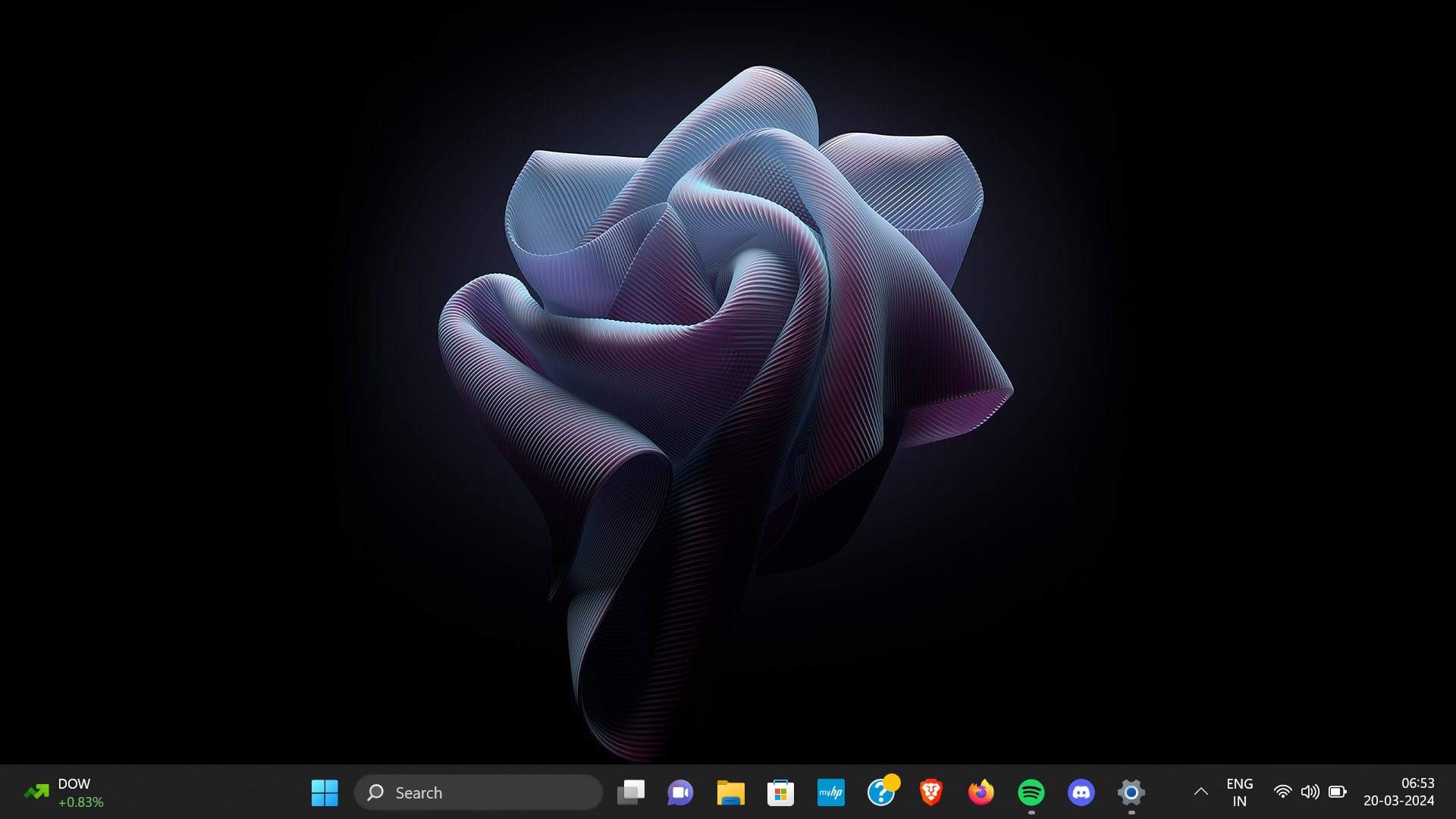
Task: Launch the Brave browser
Action: tap(930, 792)
